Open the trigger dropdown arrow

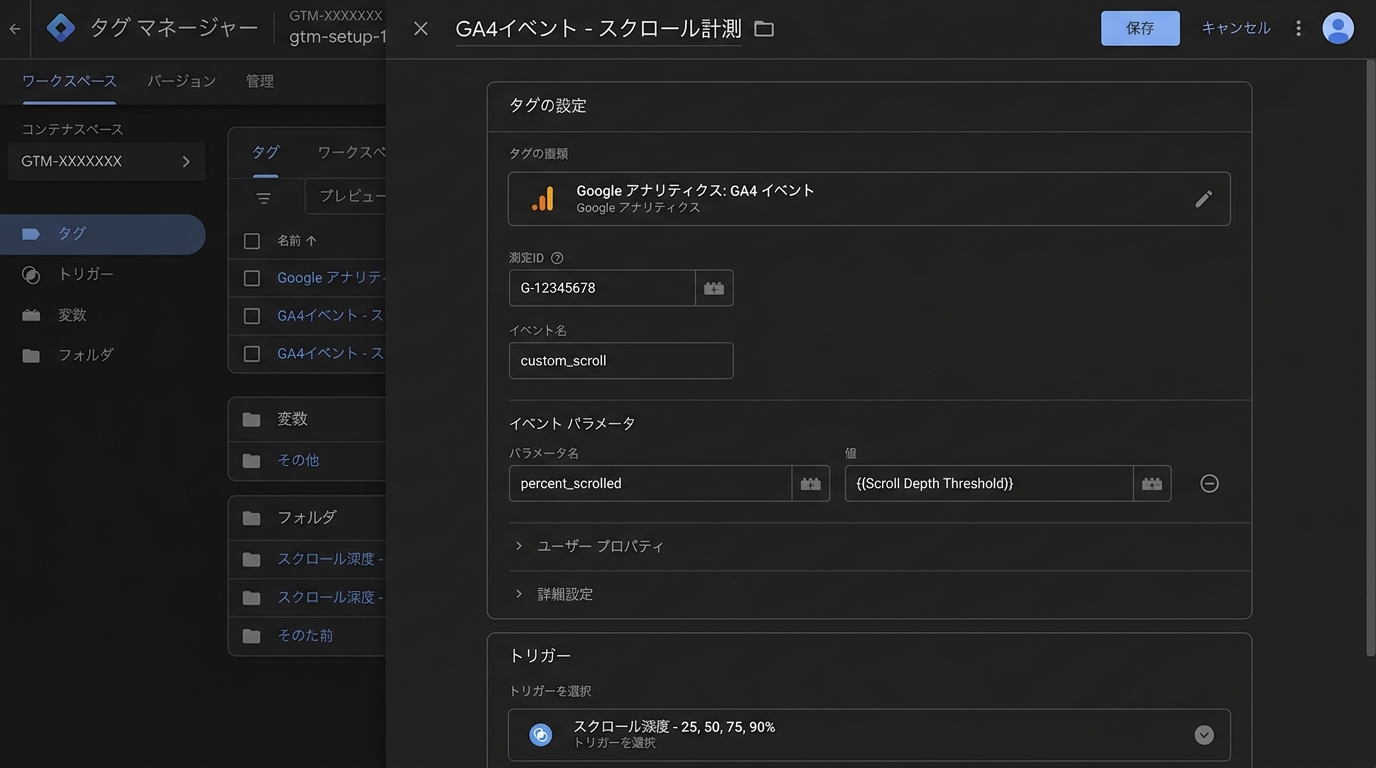pos(1204,735)
